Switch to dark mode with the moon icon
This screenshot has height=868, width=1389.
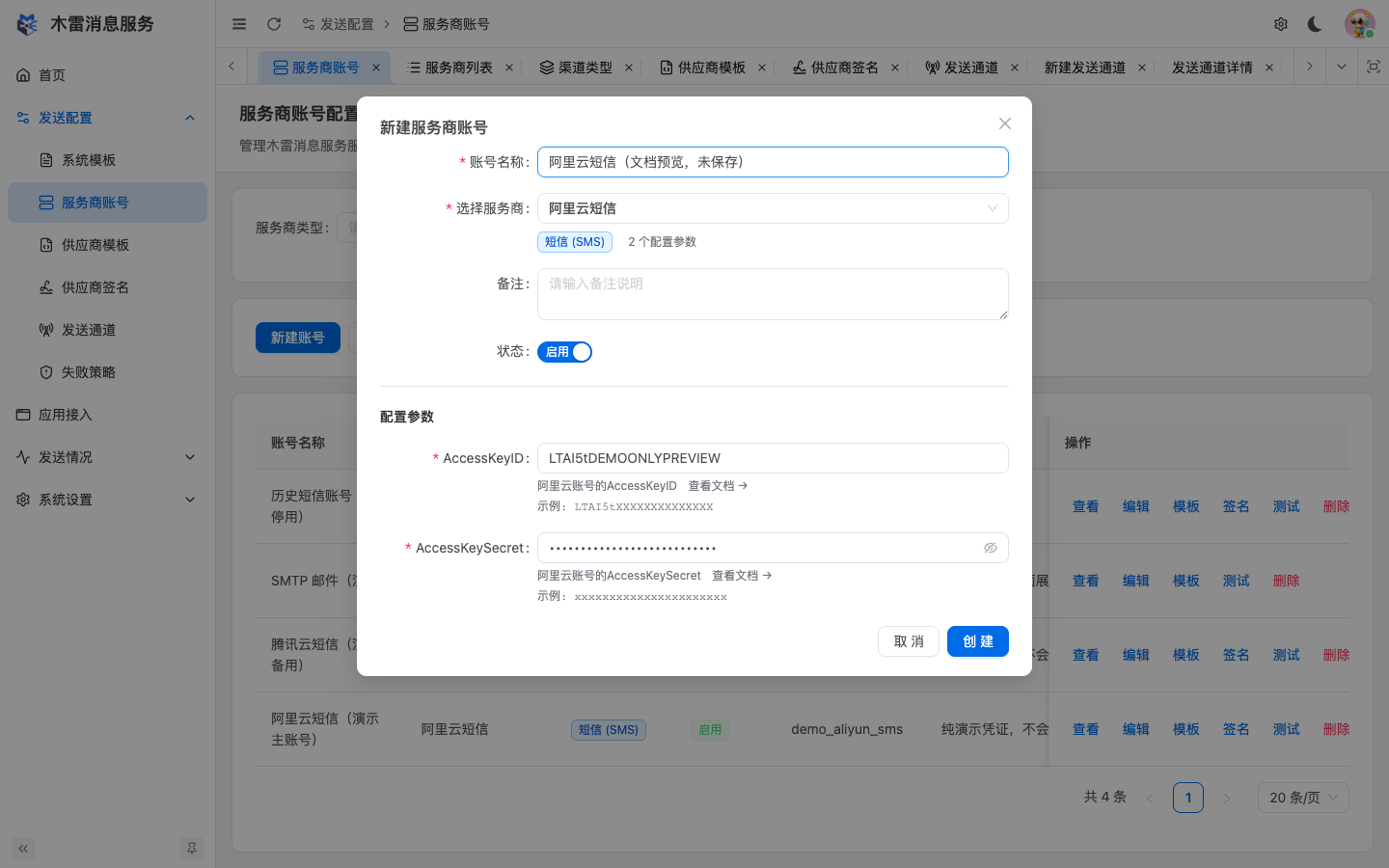pos(1315,24)
